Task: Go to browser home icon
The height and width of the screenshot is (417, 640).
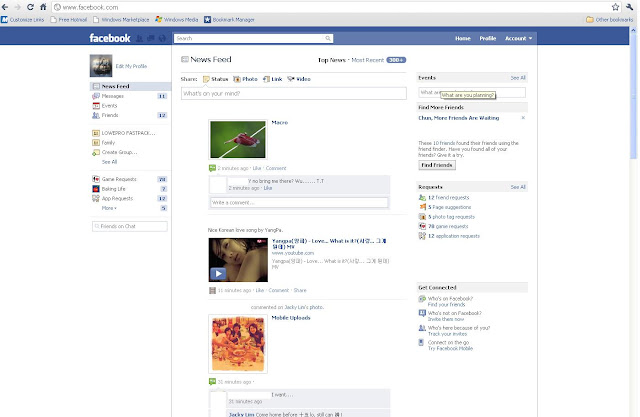Action: pyautogui.click(x=43, y=7)
